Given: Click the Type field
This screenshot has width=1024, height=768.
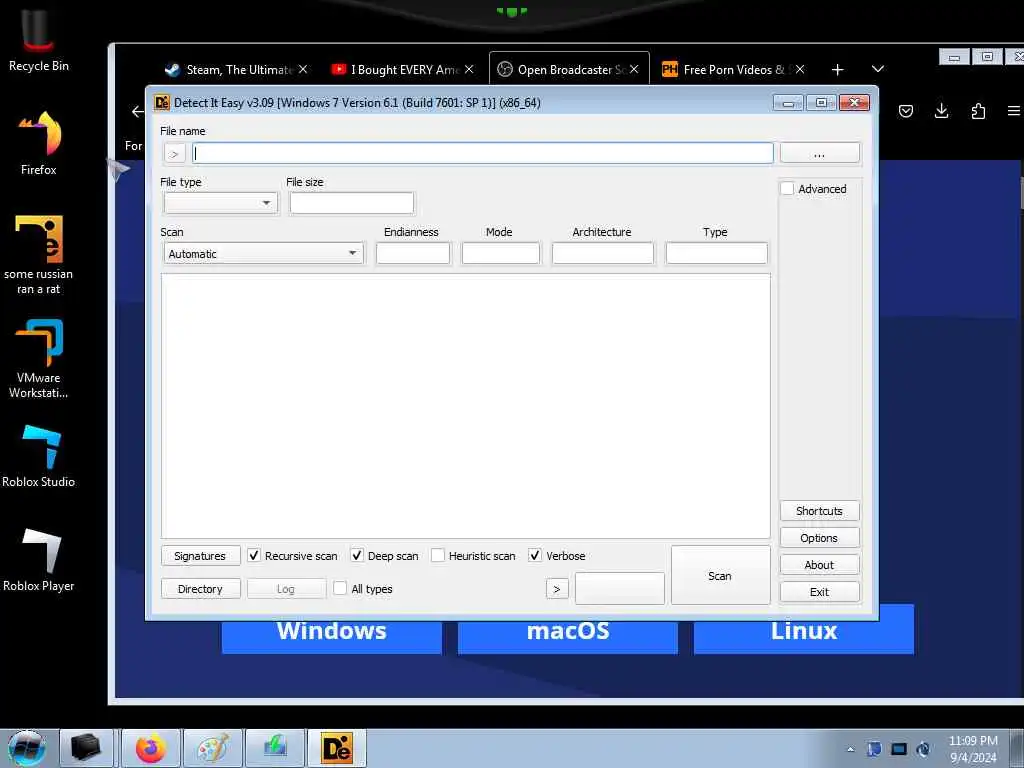Looking at the screenshot, I should tap(716, 253).
